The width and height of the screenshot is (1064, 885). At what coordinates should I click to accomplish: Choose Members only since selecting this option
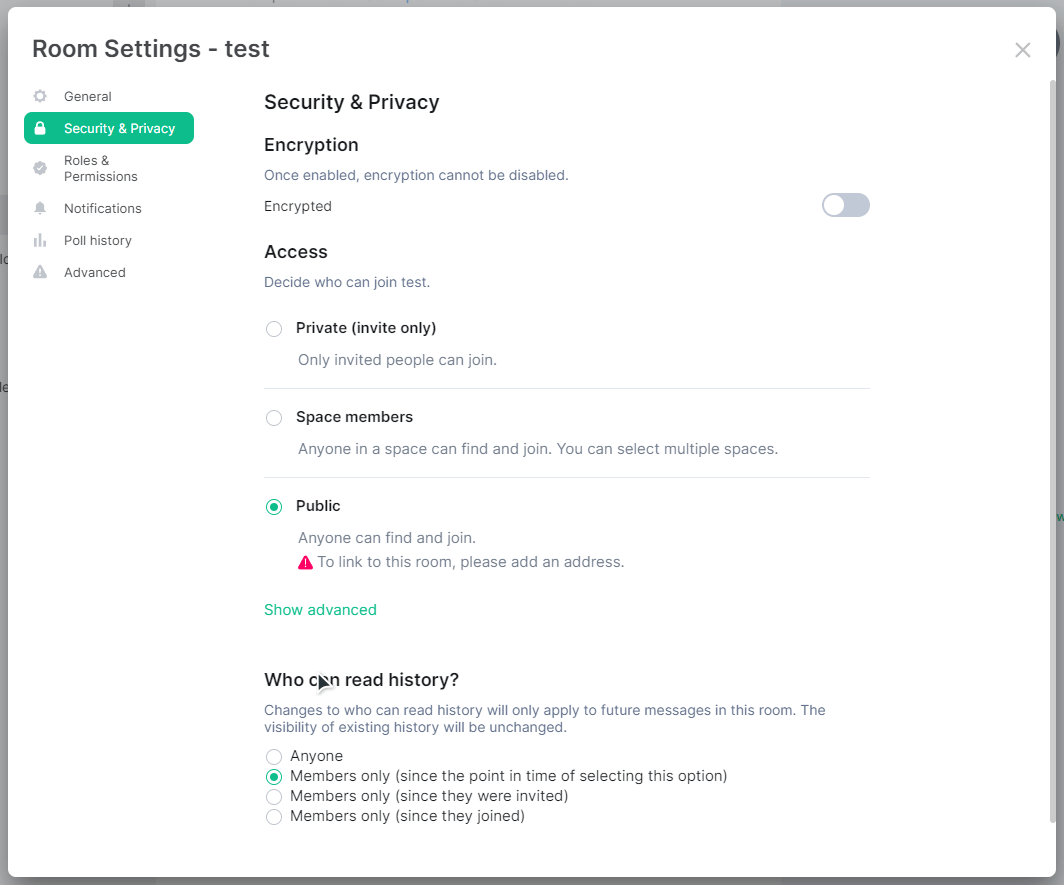pyautogui.click(x=274, y=776)
